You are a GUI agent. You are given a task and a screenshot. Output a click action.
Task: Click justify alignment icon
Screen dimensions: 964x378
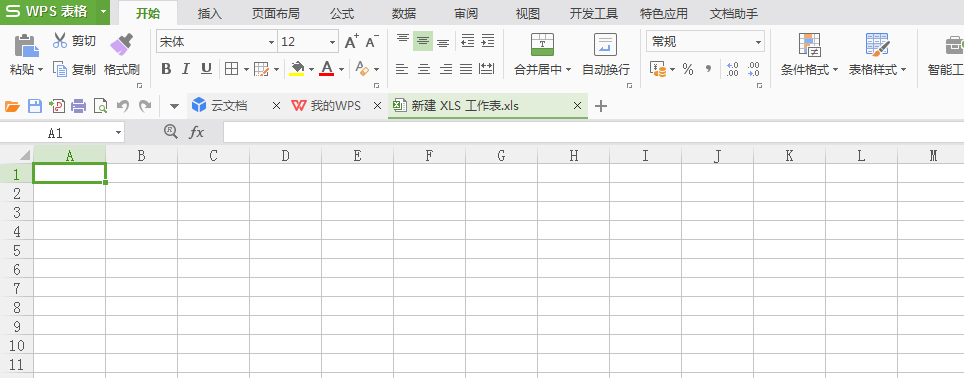coord(467,69)
